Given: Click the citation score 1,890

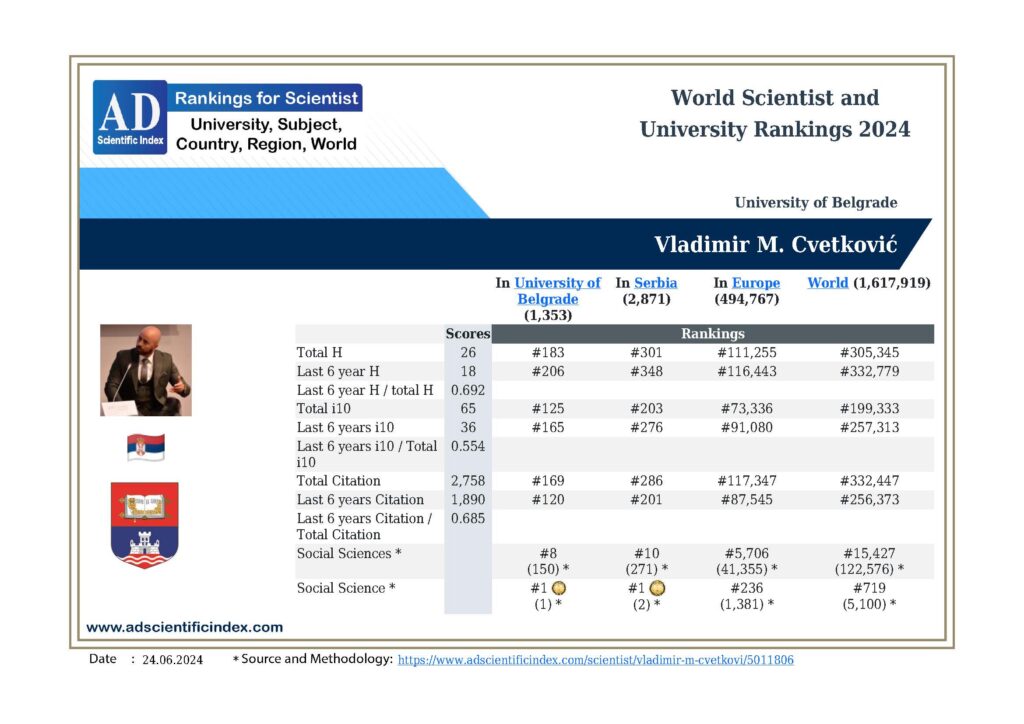Looking at the screenshot, I should 468,500.
